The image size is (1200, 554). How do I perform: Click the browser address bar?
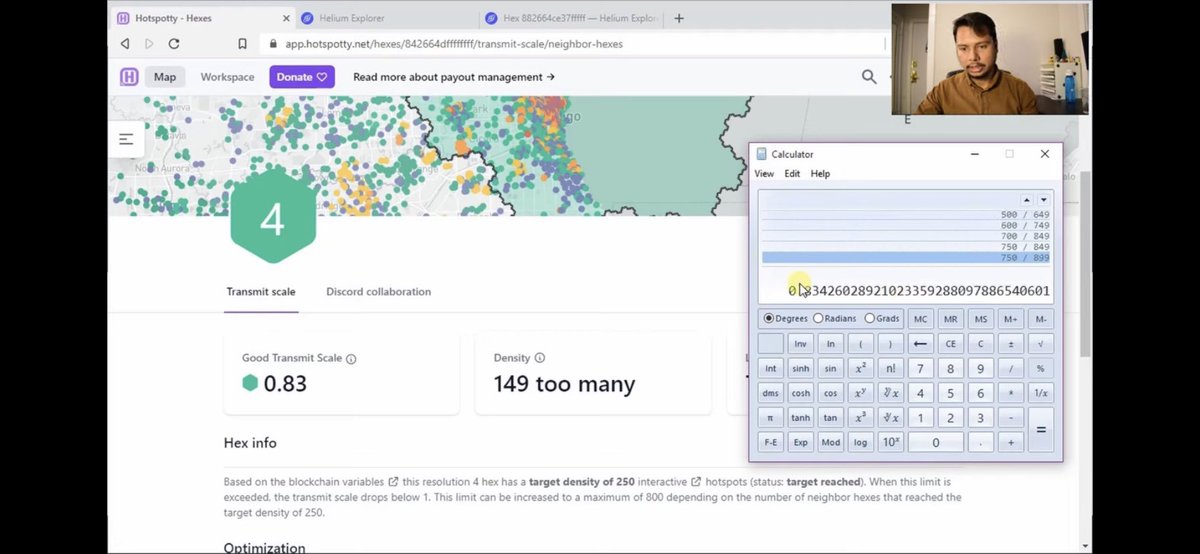tap(570, 44)
